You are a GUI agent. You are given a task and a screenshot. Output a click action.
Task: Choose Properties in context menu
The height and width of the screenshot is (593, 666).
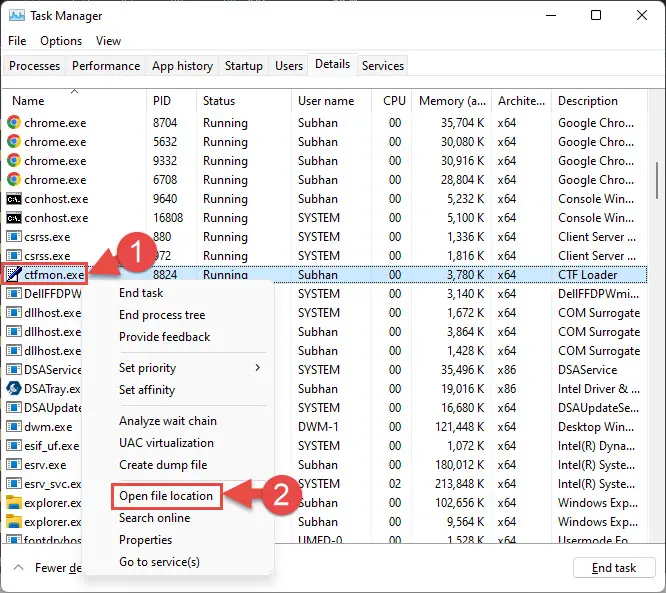(x=145, y=540)
